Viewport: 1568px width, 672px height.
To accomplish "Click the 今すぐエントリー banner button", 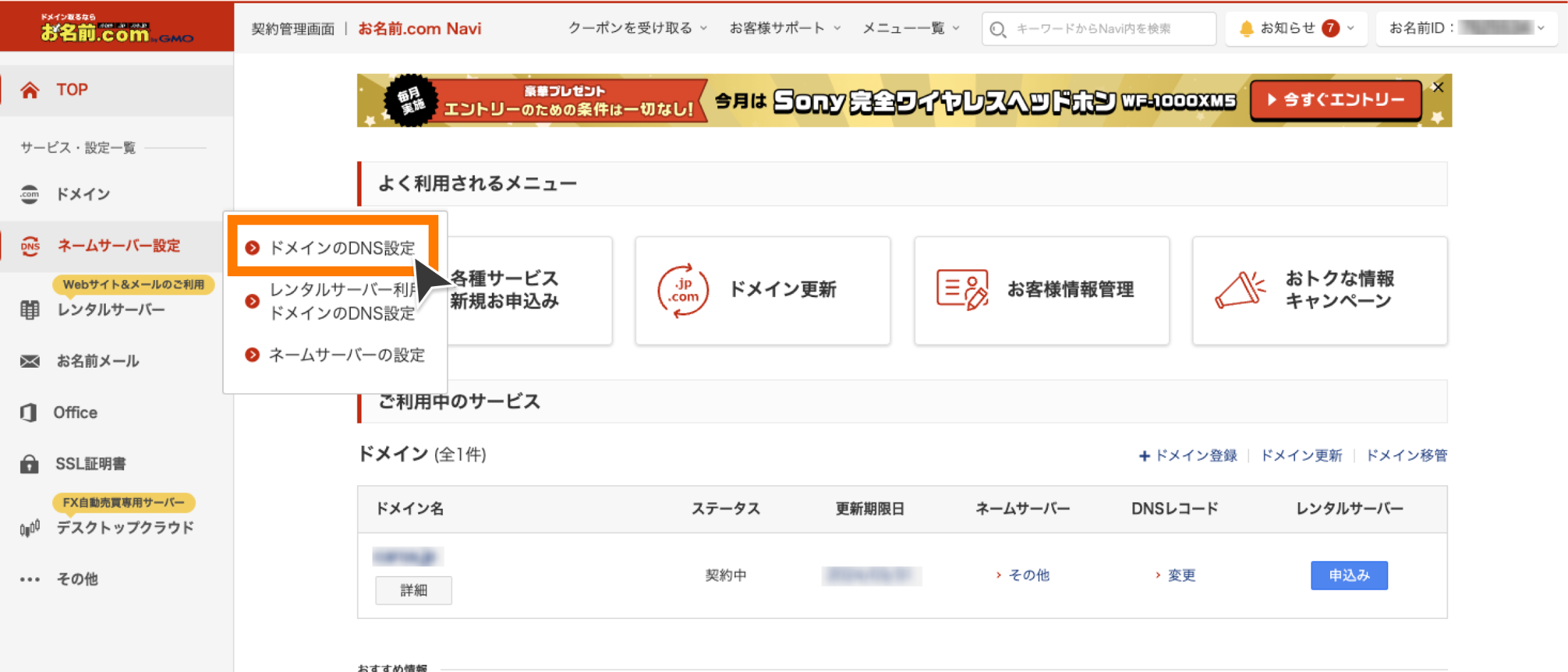I will tap(1335, 100).
